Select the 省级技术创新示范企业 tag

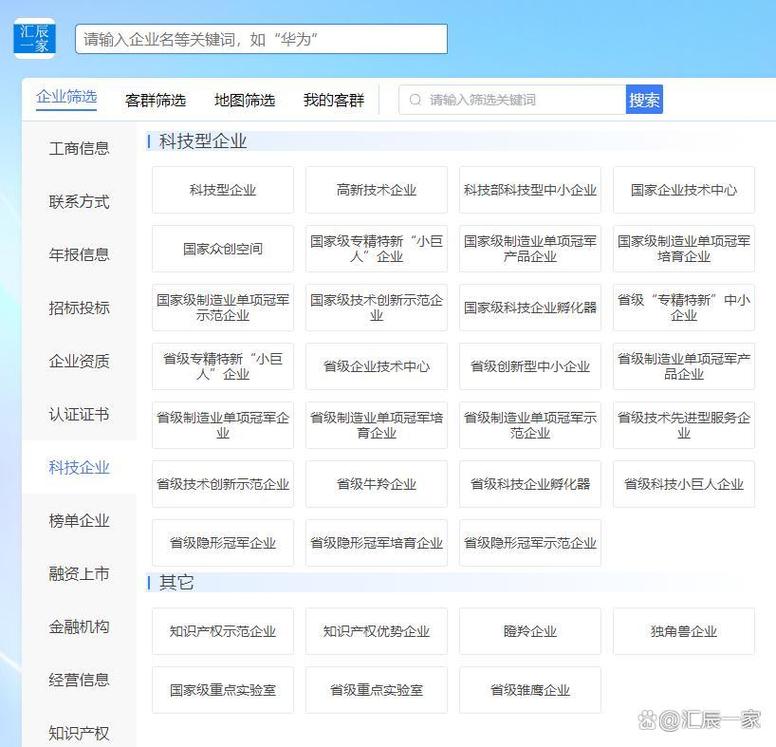(x=223, y=484)
